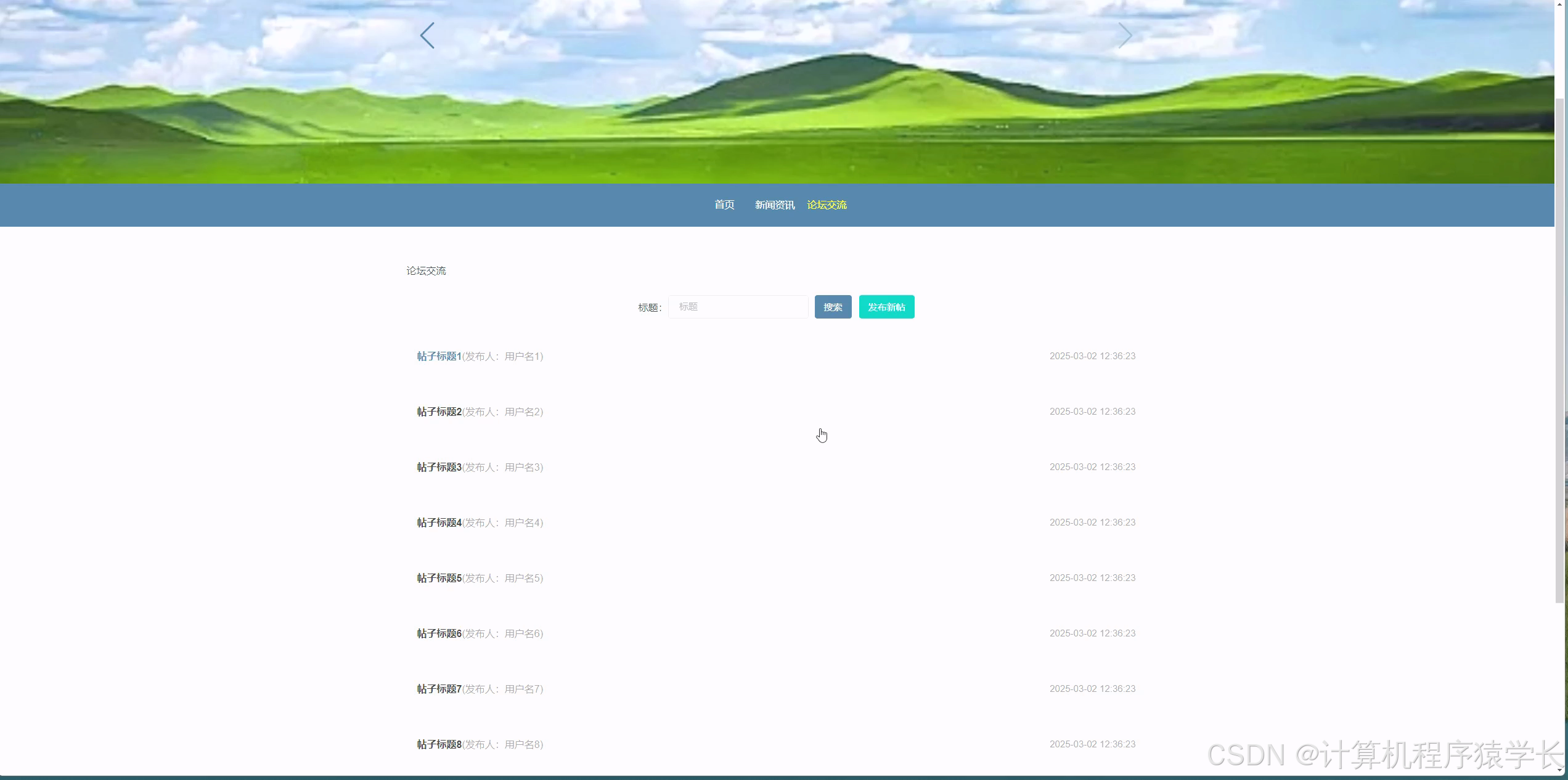Viewport: 1568px width, 780px height.
Task: Open the post 帖子标题1
Action: click(438, 356)
